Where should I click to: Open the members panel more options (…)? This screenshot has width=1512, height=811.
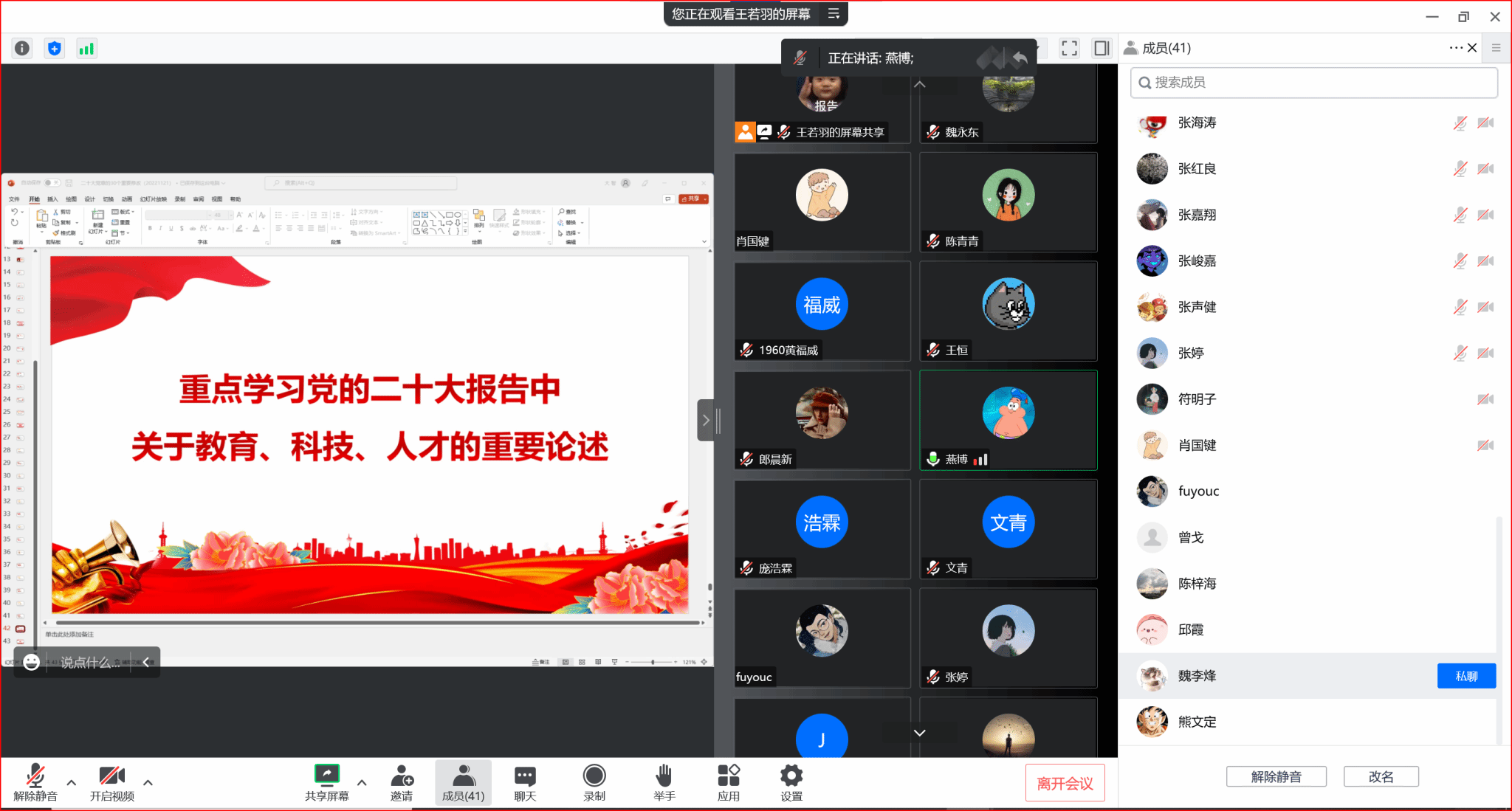(x=1454, y=48)
